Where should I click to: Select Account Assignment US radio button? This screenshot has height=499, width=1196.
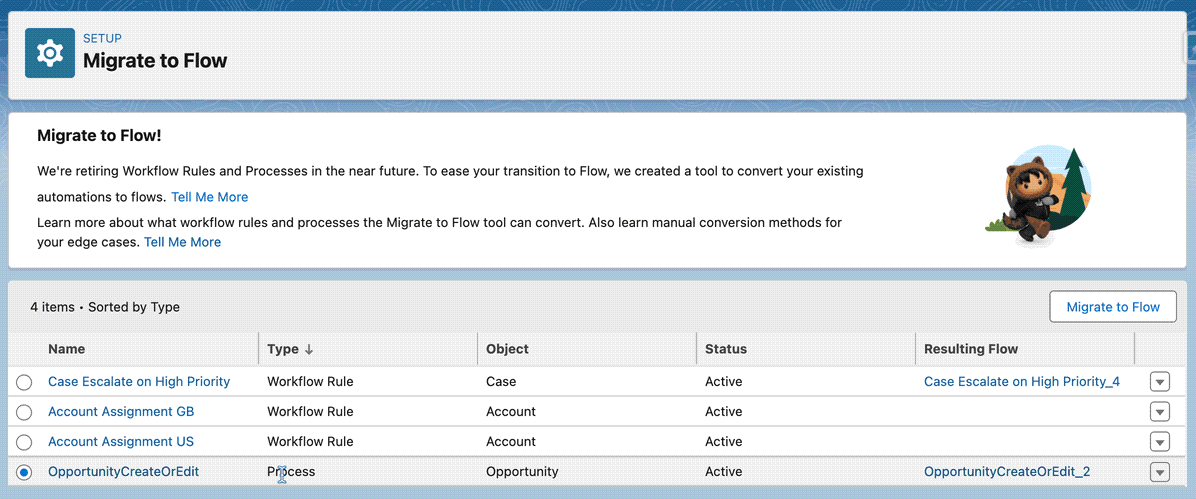[x=24, y=442]
